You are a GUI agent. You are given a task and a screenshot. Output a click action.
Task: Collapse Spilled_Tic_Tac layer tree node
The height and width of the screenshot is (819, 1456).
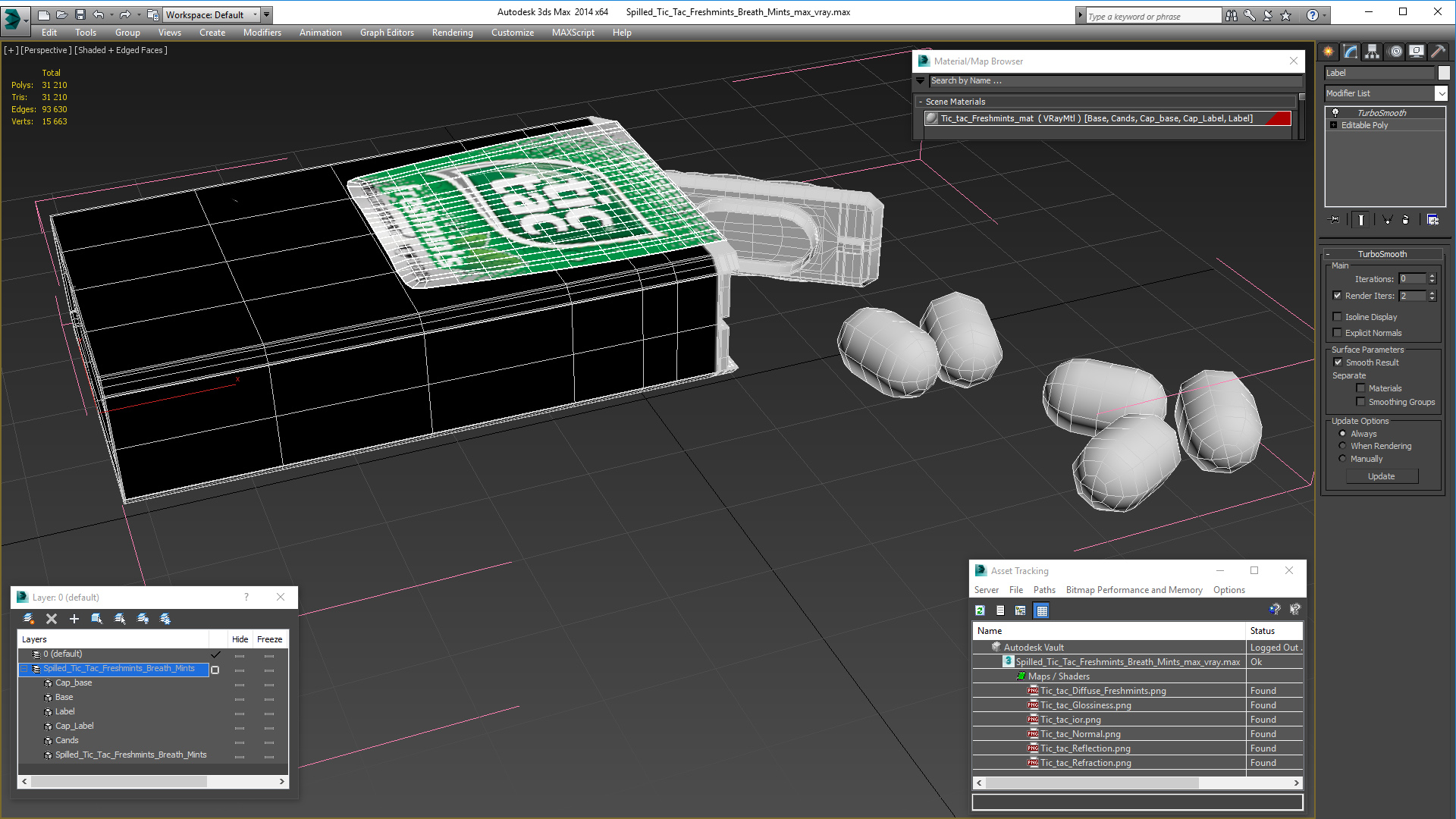tap(24, 669)
